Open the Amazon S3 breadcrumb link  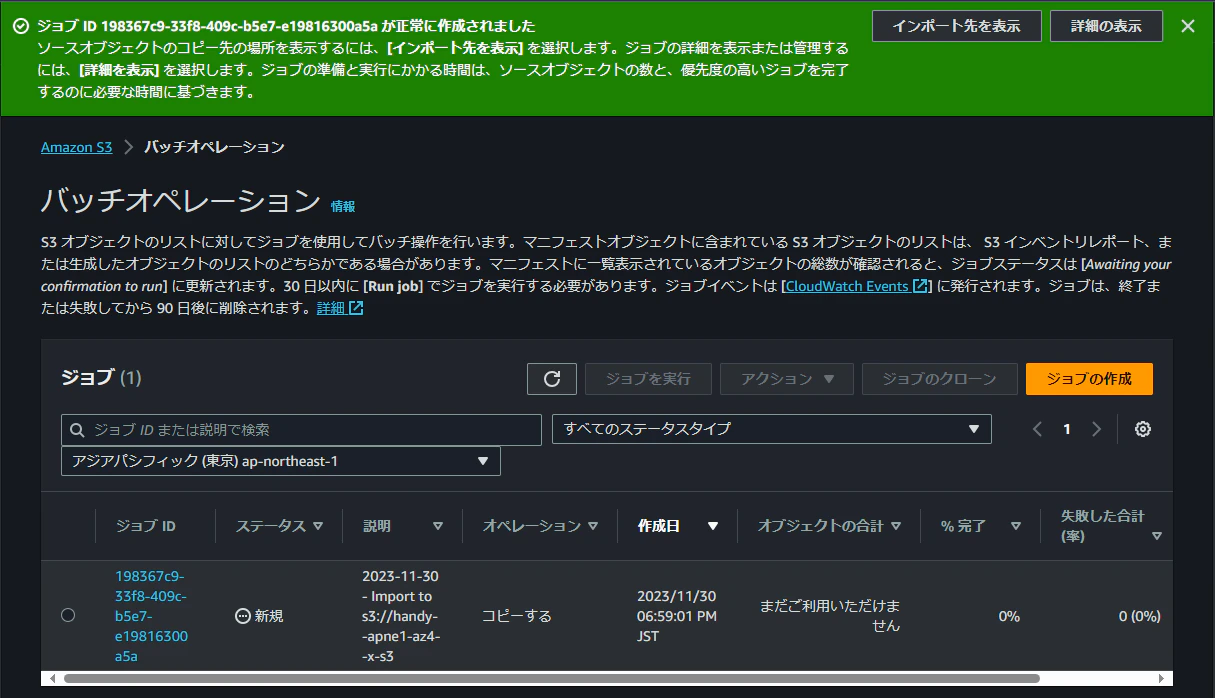[77, 147]
